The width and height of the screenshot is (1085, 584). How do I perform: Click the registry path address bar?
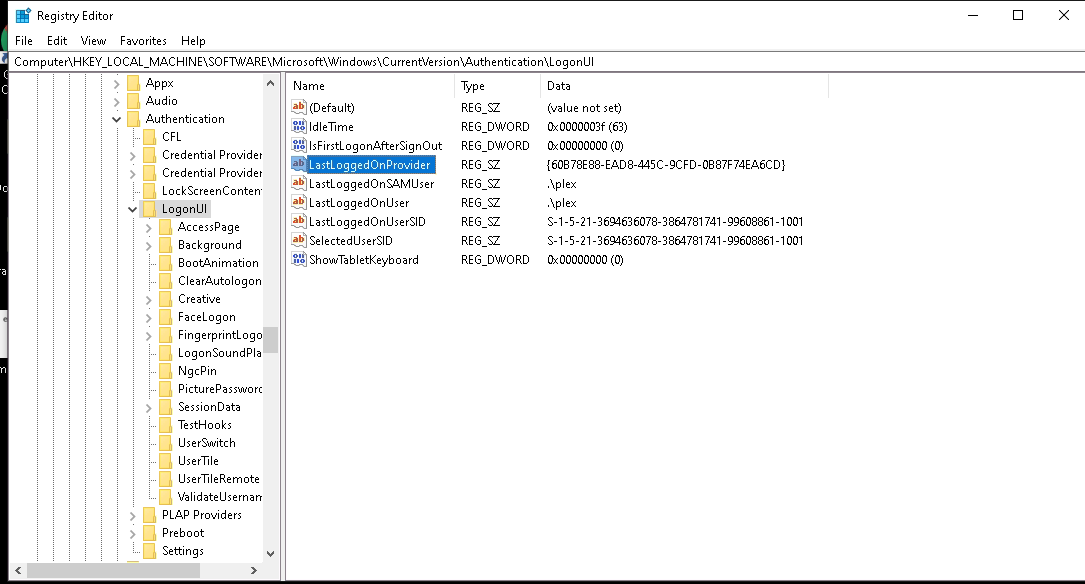(x=540, y=62)
